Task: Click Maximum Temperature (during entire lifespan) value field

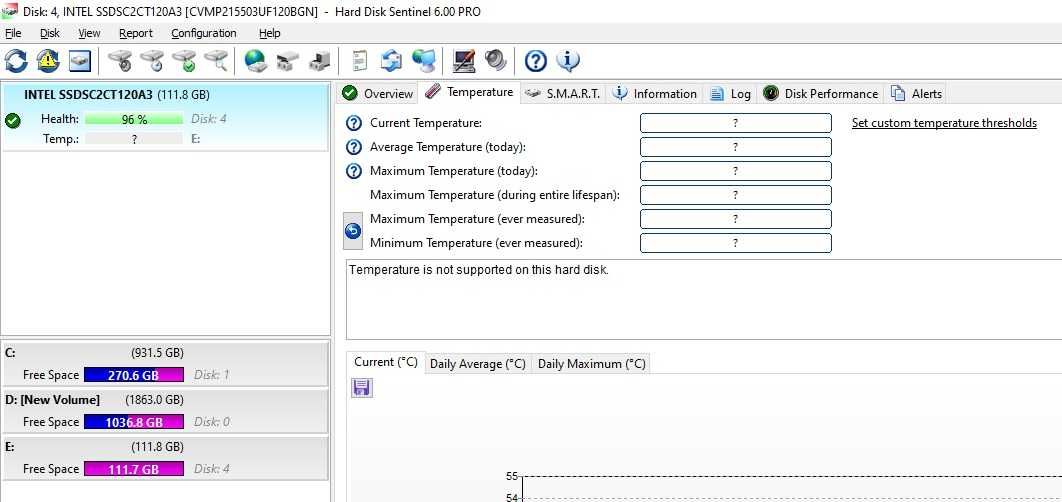Action: pyautogui.click(x=736, y=195)
